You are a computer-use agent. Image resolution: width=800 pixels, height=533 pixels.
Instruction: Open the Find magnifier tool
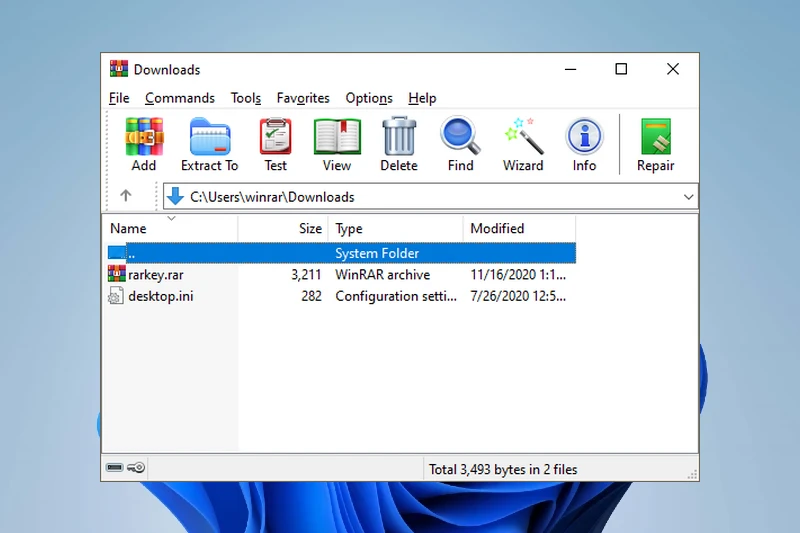click(x=460, y=136)
